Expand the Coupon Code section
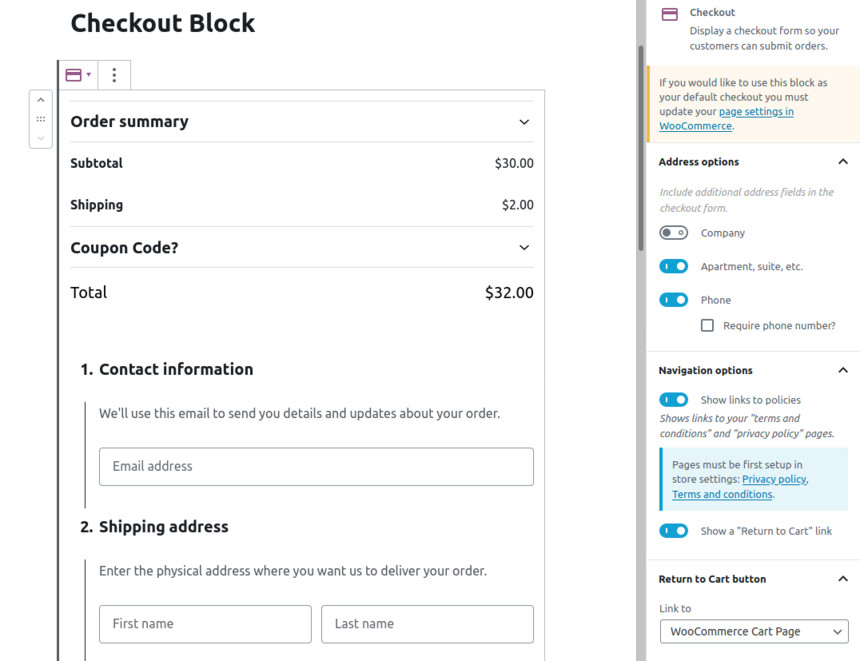The width and height of the screenshot is (860, 661). coord(524,247)
